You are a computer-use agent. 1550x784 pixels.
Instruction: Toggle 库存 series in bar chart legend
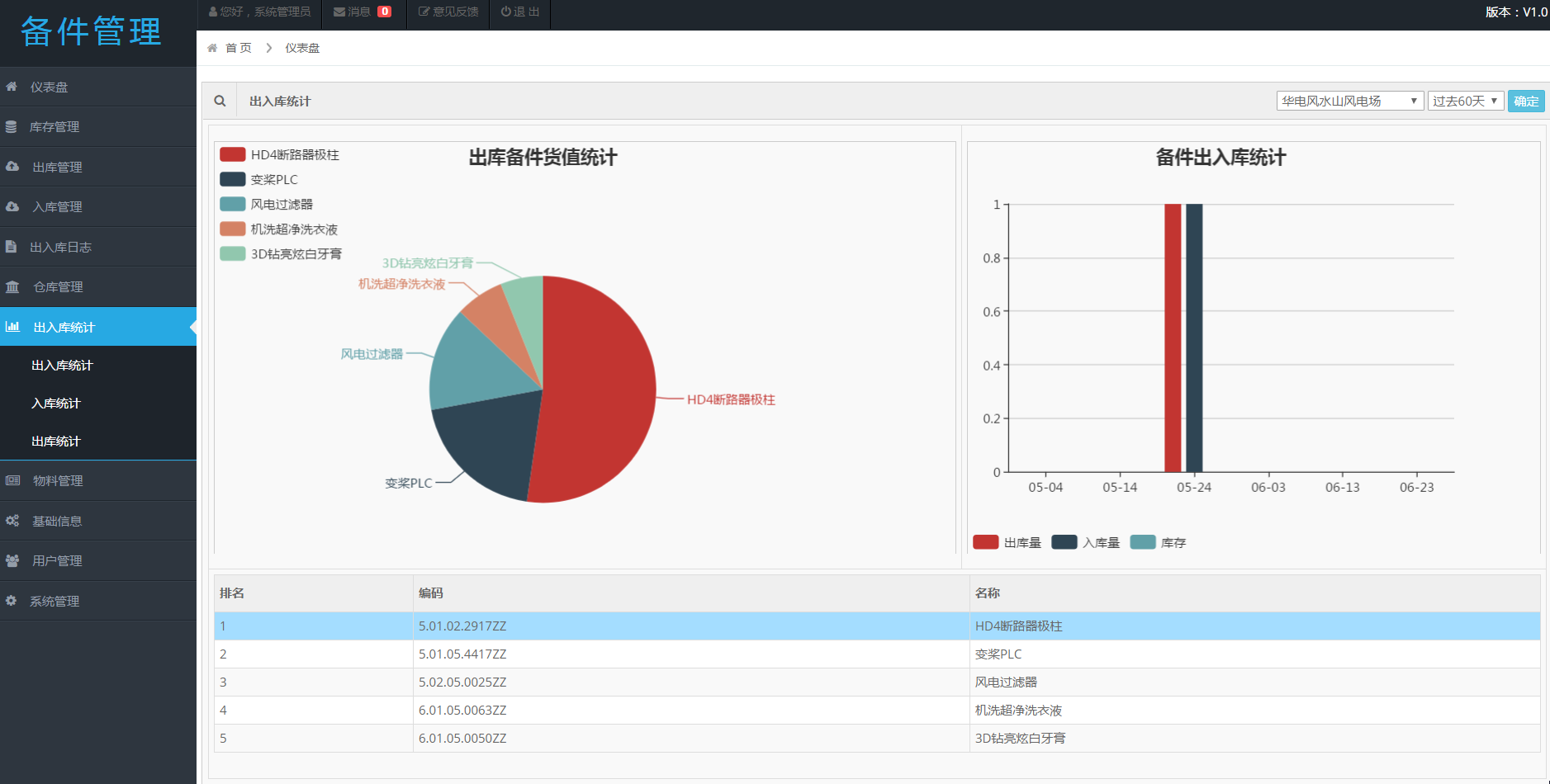pos(1143,542)
